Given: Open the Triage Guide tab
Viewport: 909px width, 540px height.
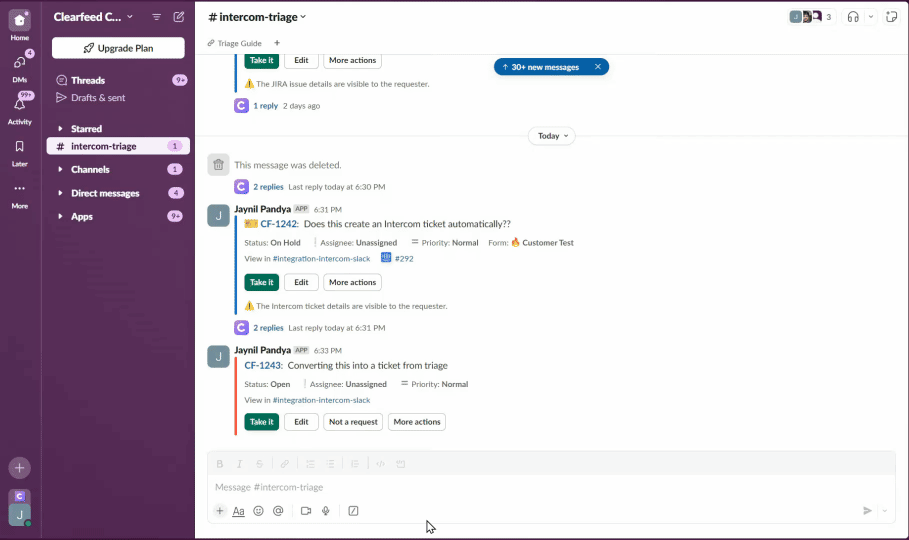Looking at the screenshot, I should (239, 43).
